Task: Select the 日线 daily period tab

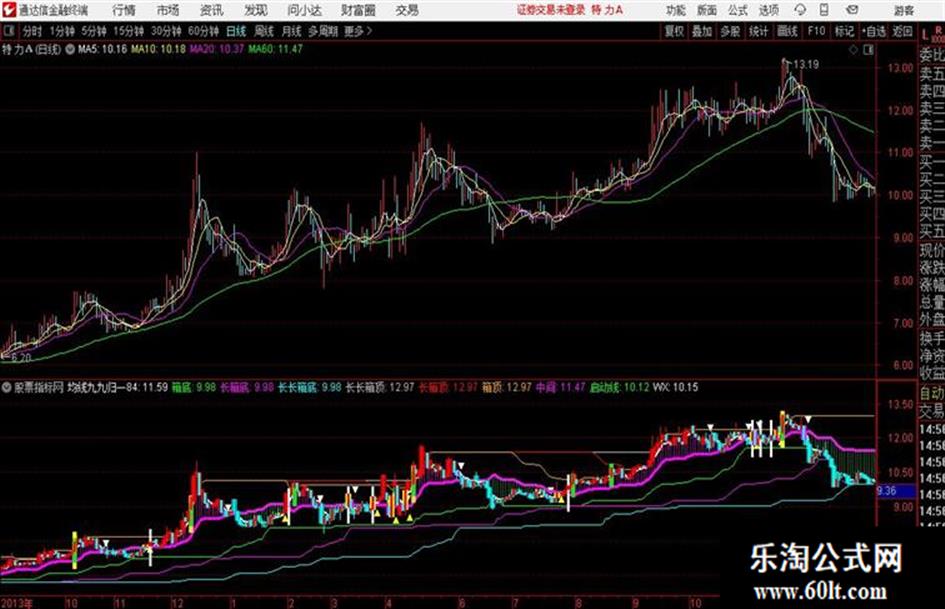Action: point(236,31)
